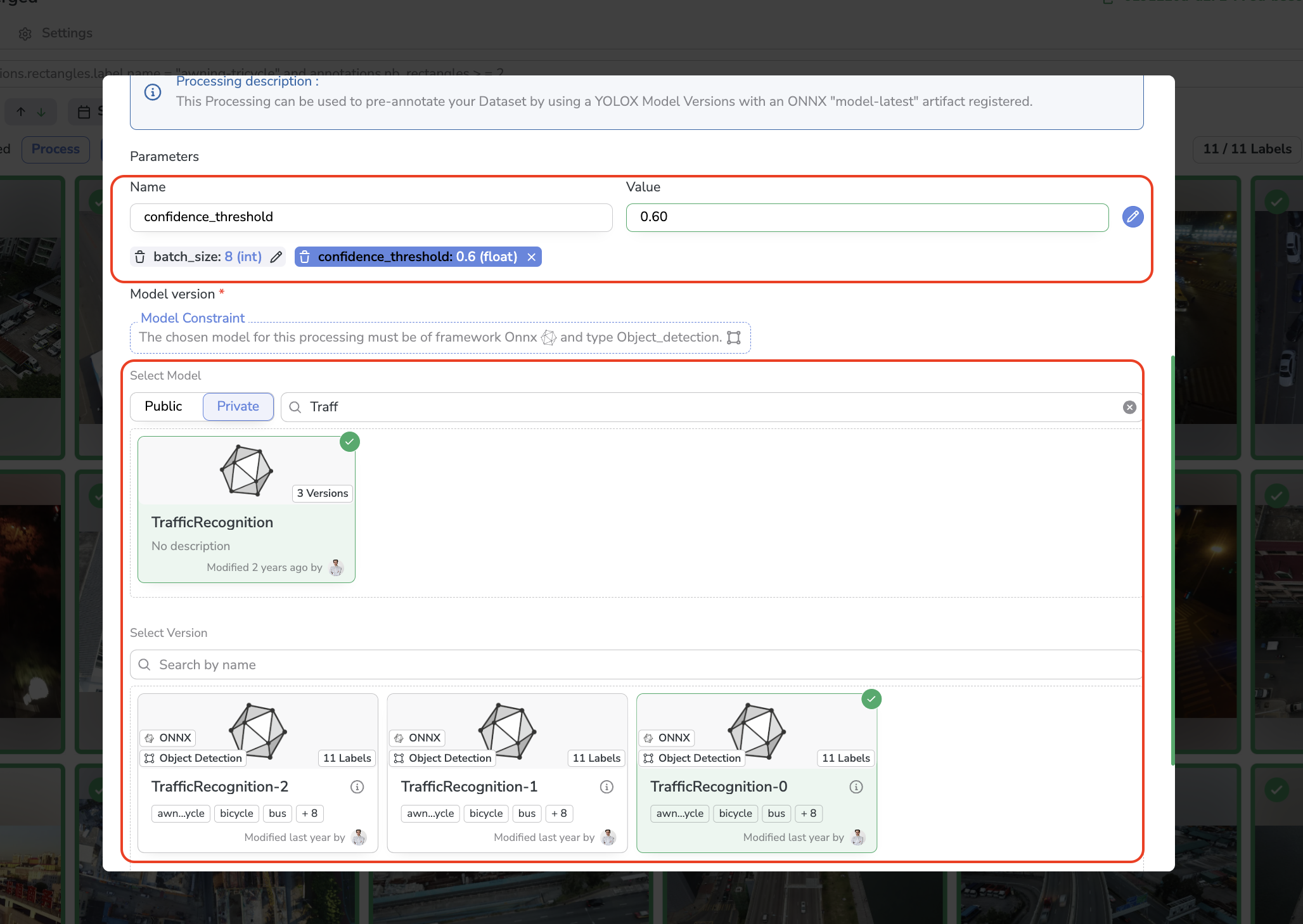This screenshot has width=1303, height=924.
Task: Click the green checkmark on the TrafficRecognition-0 card
Action: tap(872, 699)
